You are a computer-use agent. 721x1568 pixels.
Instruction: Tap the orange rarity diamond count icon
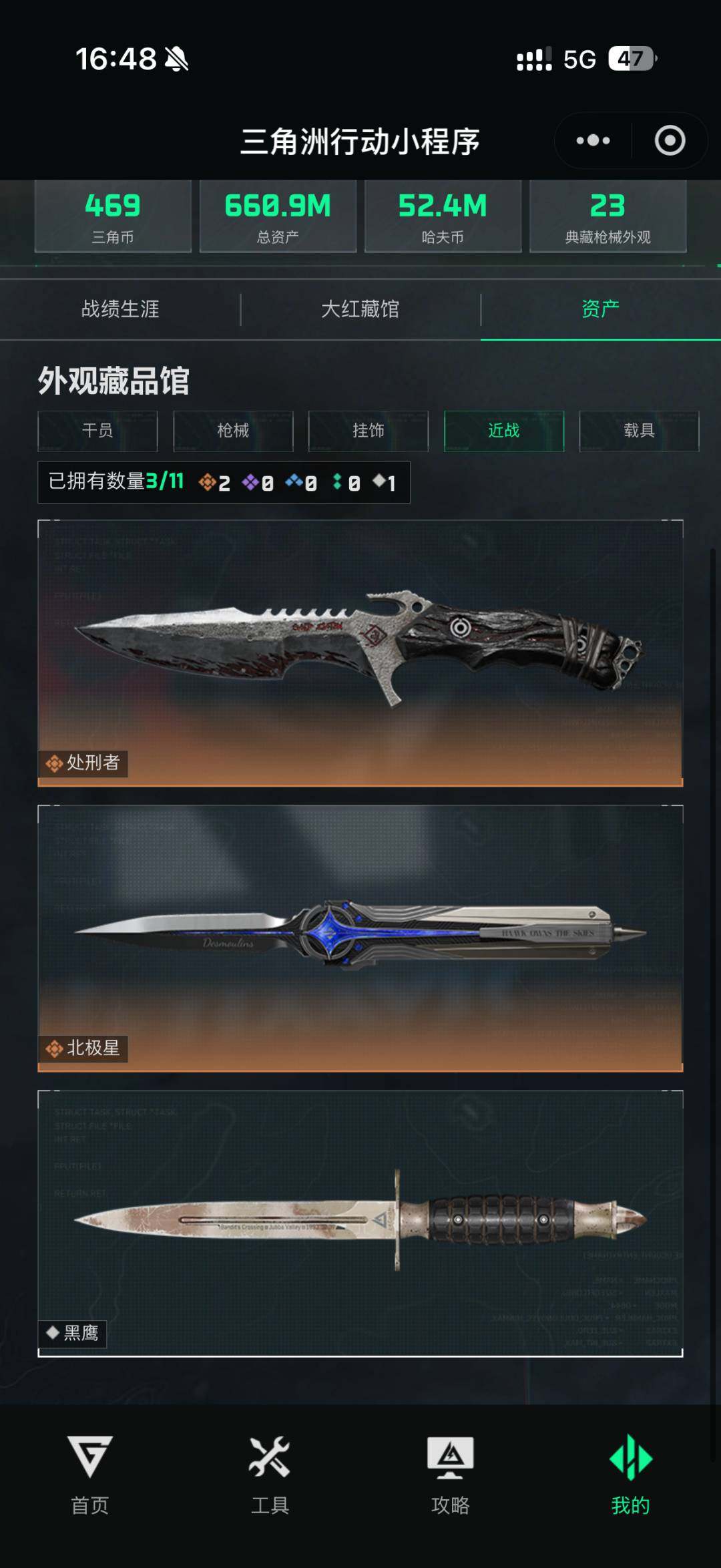(207, 481)
